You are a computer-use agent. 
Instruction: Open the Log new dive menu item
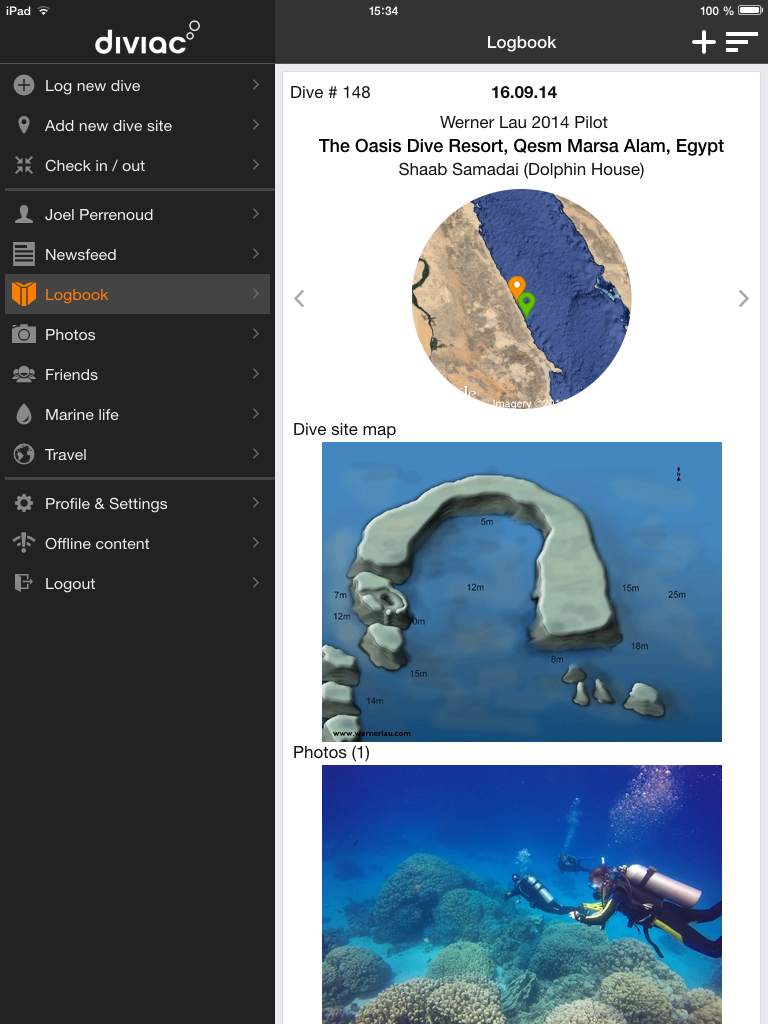click(137, 86)
